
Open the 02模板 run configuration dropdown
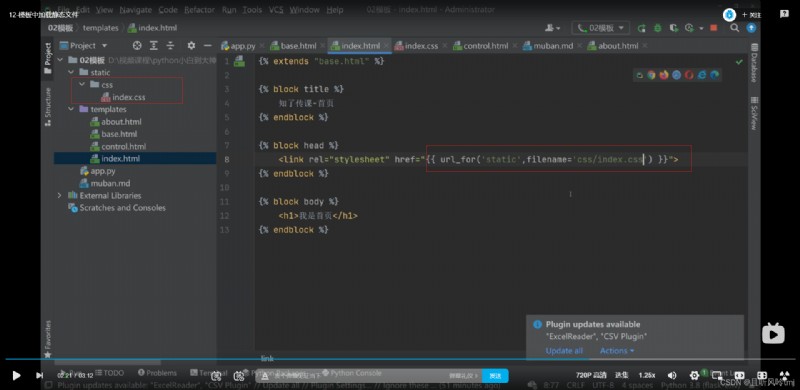coord(601,28)
